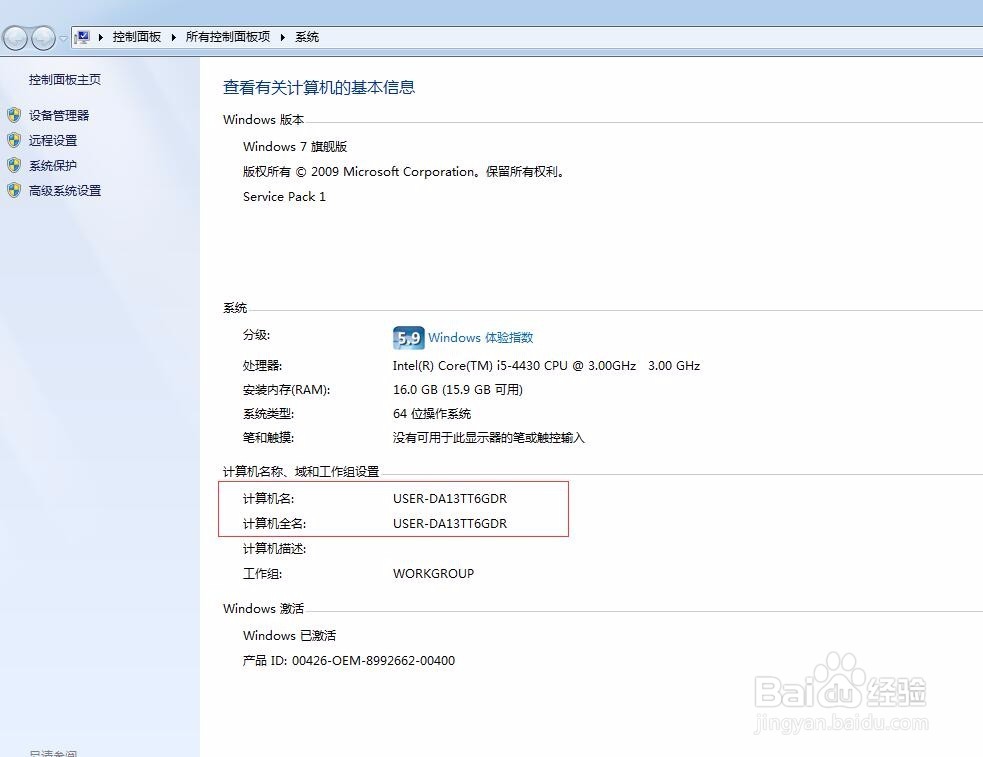Click Windows 已激活 activation status text
Screen dimensions: 983x757
click(x=289, y=635)
